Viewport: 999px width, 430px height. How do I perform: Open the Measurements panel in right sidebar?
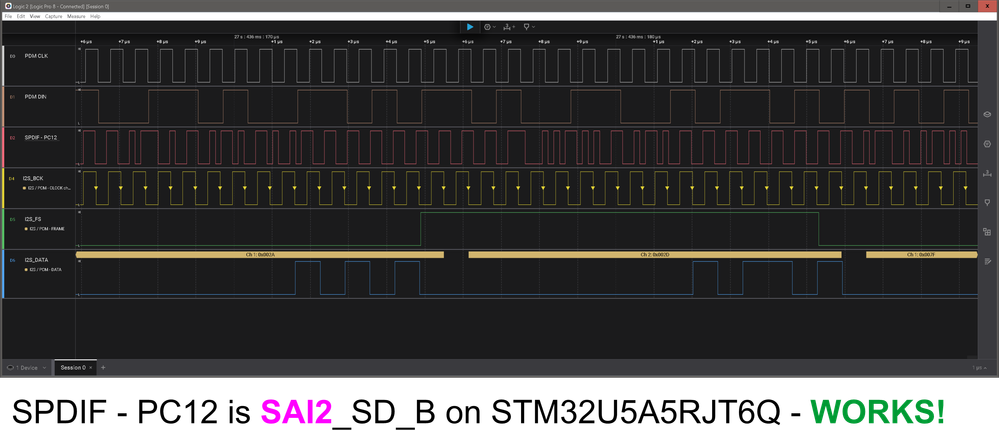(988, 173)
